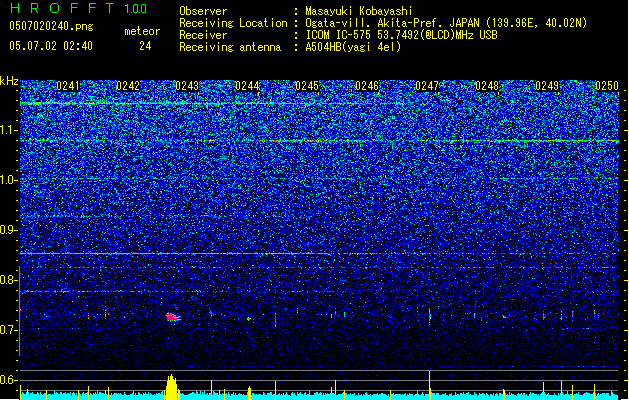Click the 0249 time marker

547,86
